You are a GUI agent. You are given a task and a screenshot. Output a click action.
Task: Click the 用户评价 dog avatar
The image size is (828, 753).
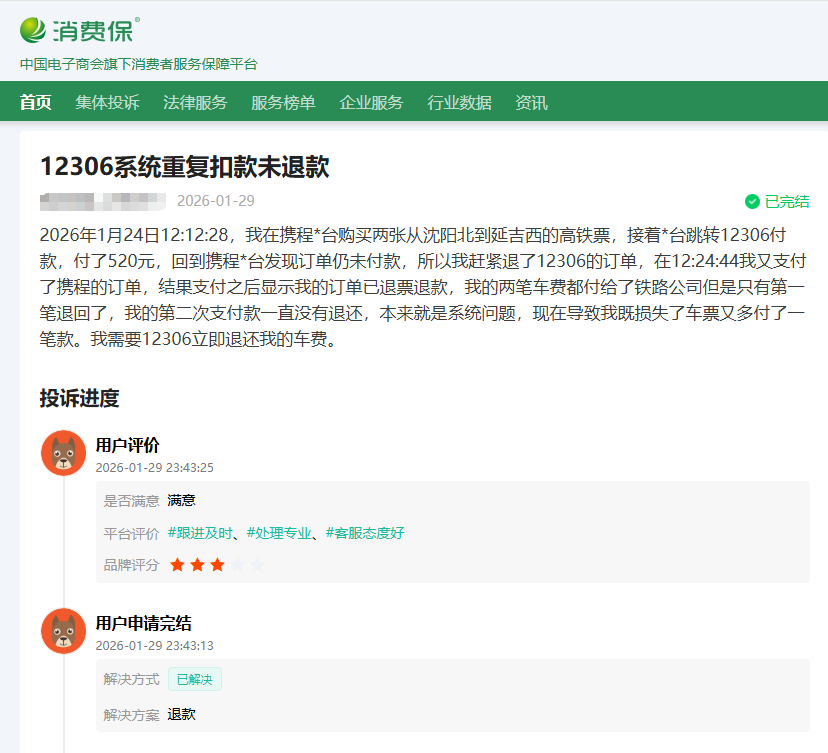pyautogui.click(x=63, y=453)
